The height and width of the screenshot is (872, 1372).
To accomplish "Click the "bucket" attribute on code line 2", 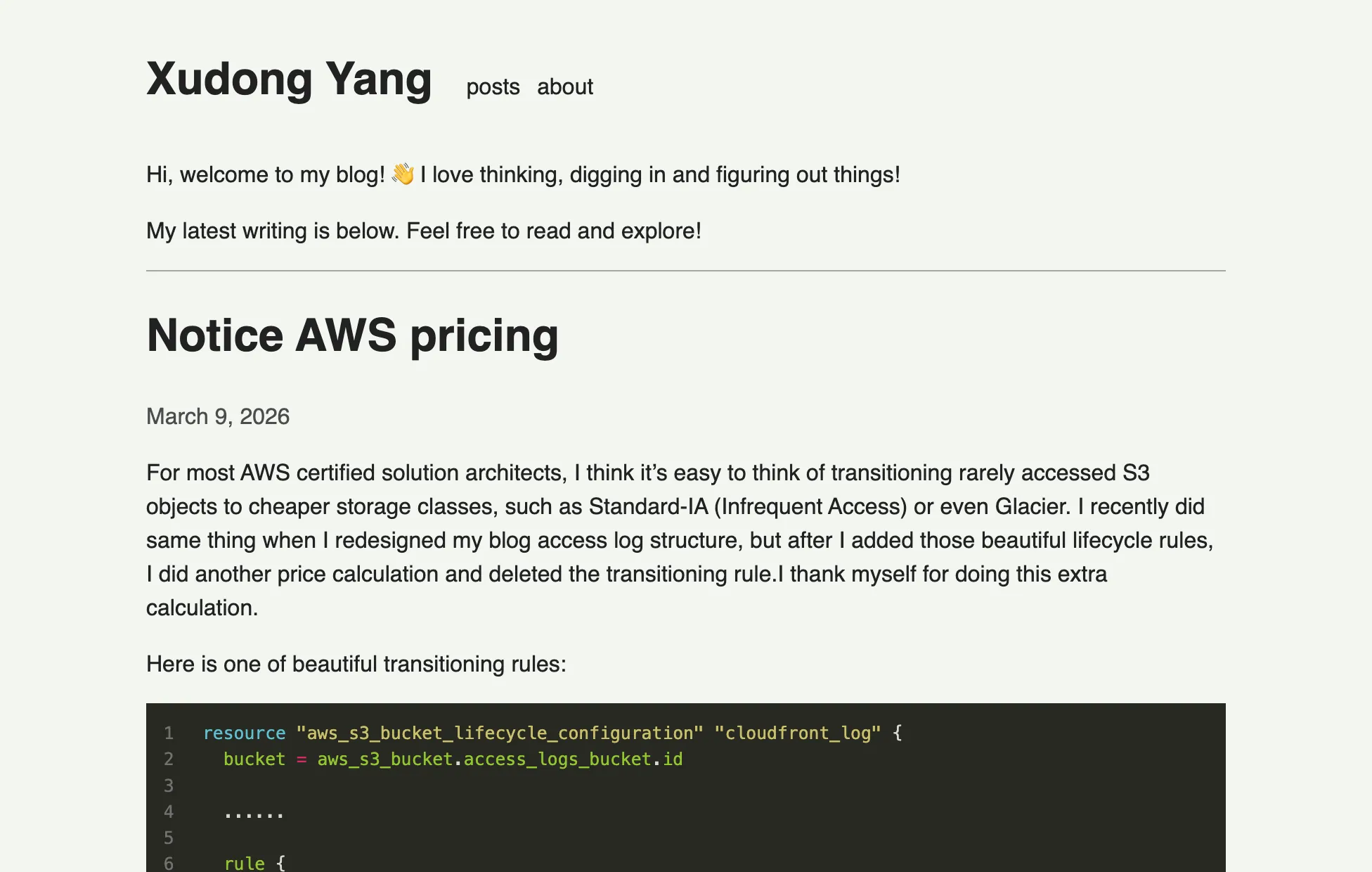I will pos(254,759).
